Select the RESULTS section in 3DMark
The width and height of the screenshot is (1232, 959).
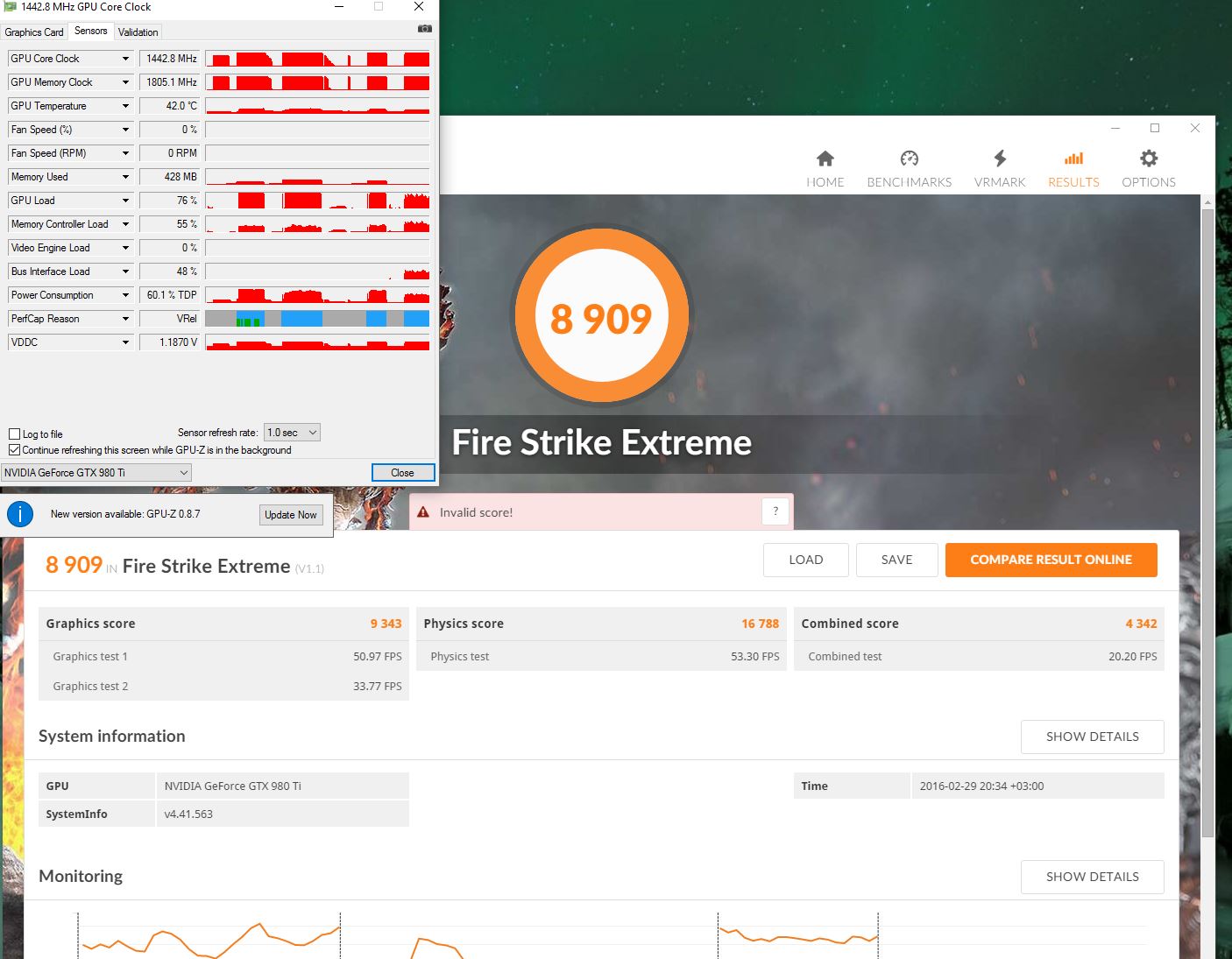coord(1073,168)
